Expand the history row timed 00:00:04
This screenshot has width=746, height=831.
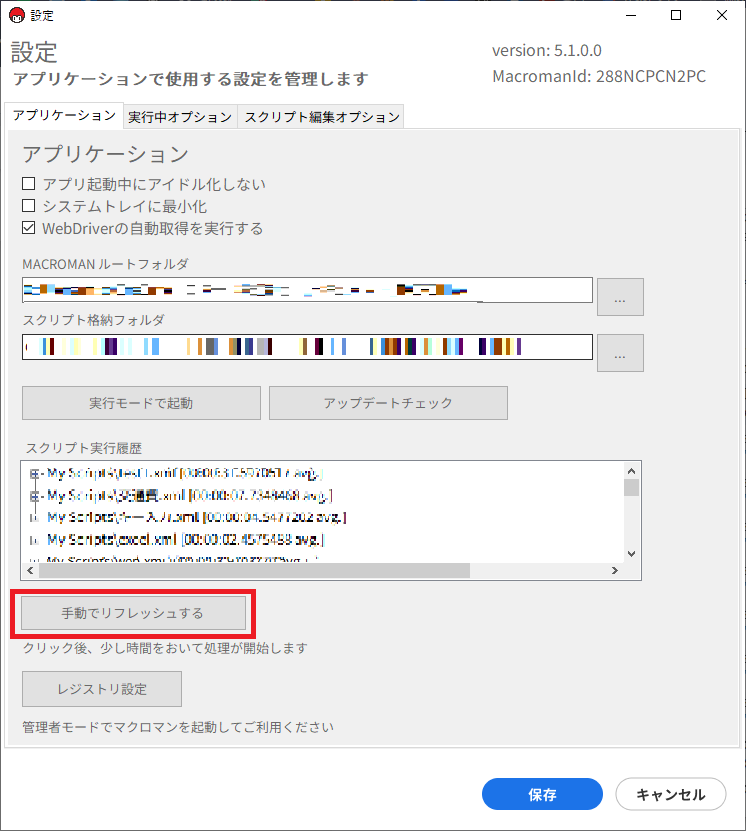pyautogui.click(x=34, y=518)
